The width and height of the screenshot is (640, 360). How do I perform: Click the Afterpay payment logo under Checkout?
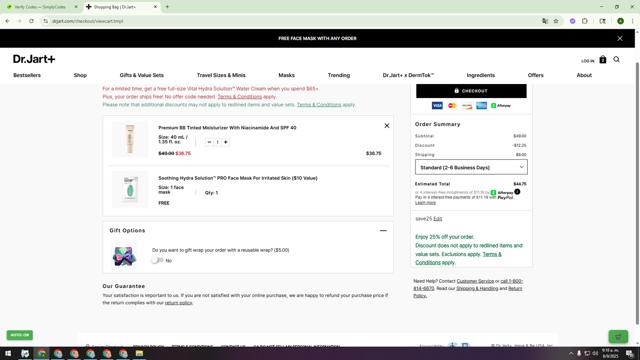(501, 106)
